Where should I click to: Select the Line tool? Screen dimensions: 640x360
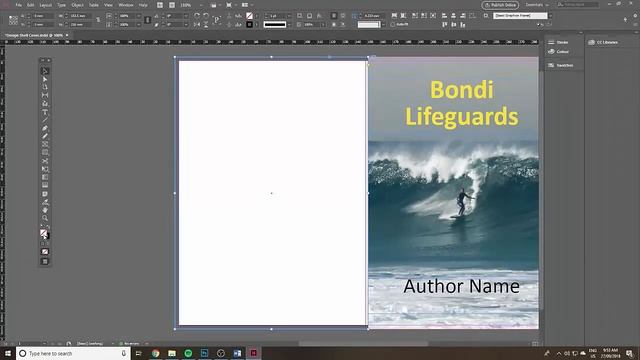coord(45,120)
